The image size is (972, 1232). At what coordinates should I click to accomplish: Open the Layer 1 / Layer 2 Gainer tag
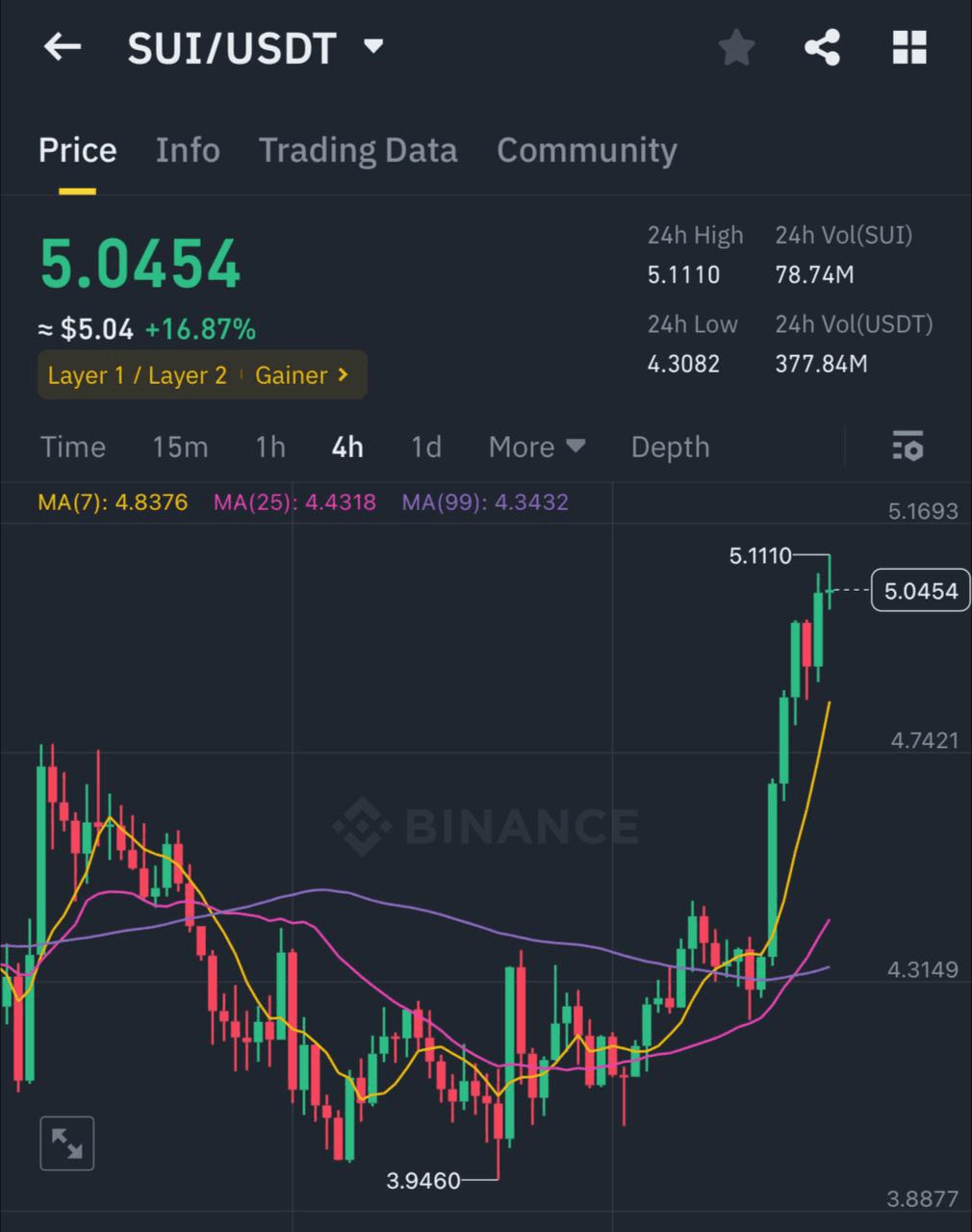tap(202, 374)
